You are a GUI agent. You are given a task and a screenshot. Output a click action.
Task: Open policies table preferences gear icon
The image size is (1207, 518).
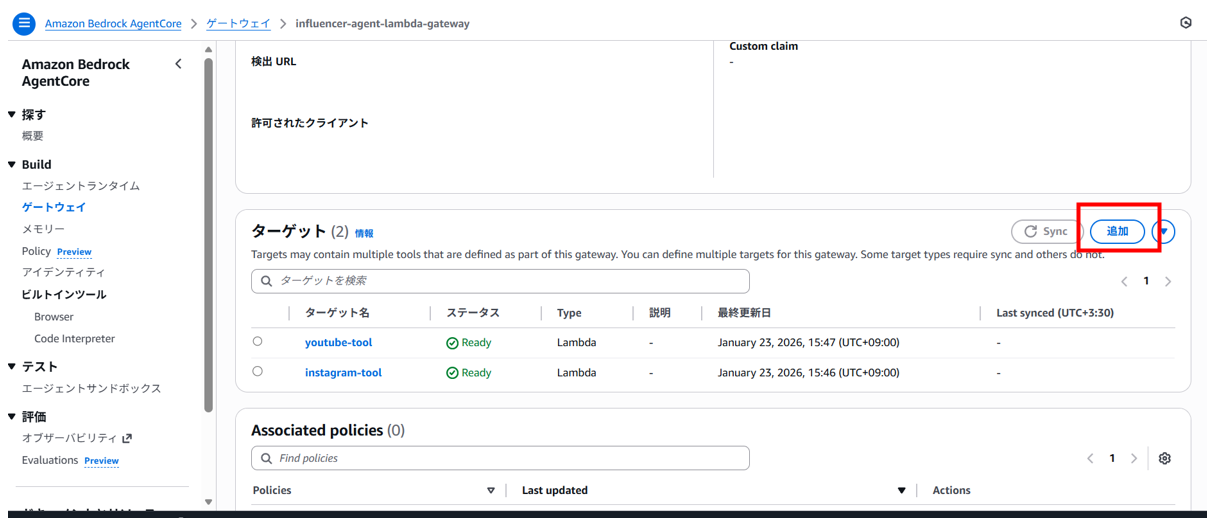(x=1165, y=459)
